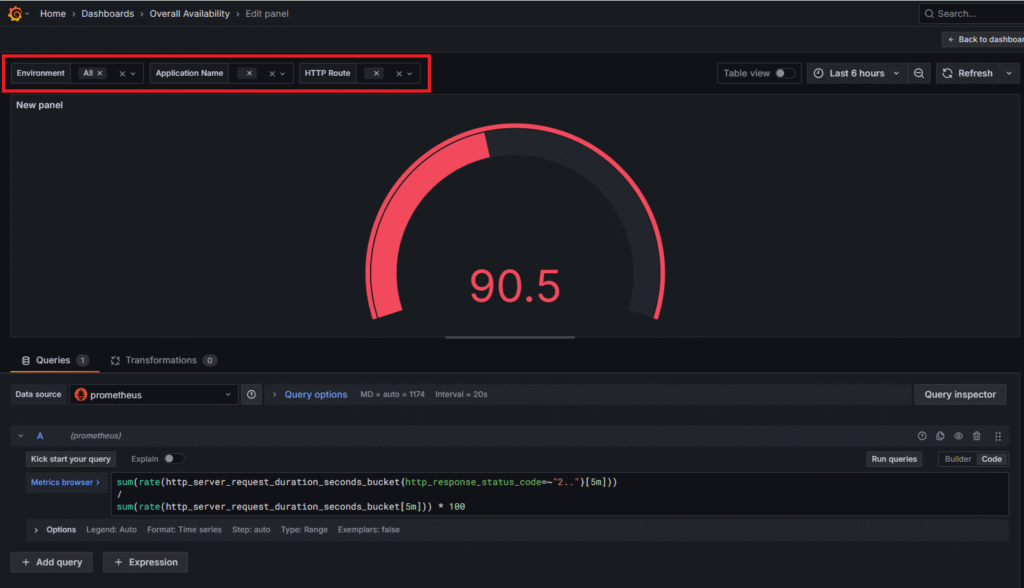The height and width of the screenshot is (588, 1024).
Task: Click the New panel title
Action: pyautogui.click(x=40, y=105)
